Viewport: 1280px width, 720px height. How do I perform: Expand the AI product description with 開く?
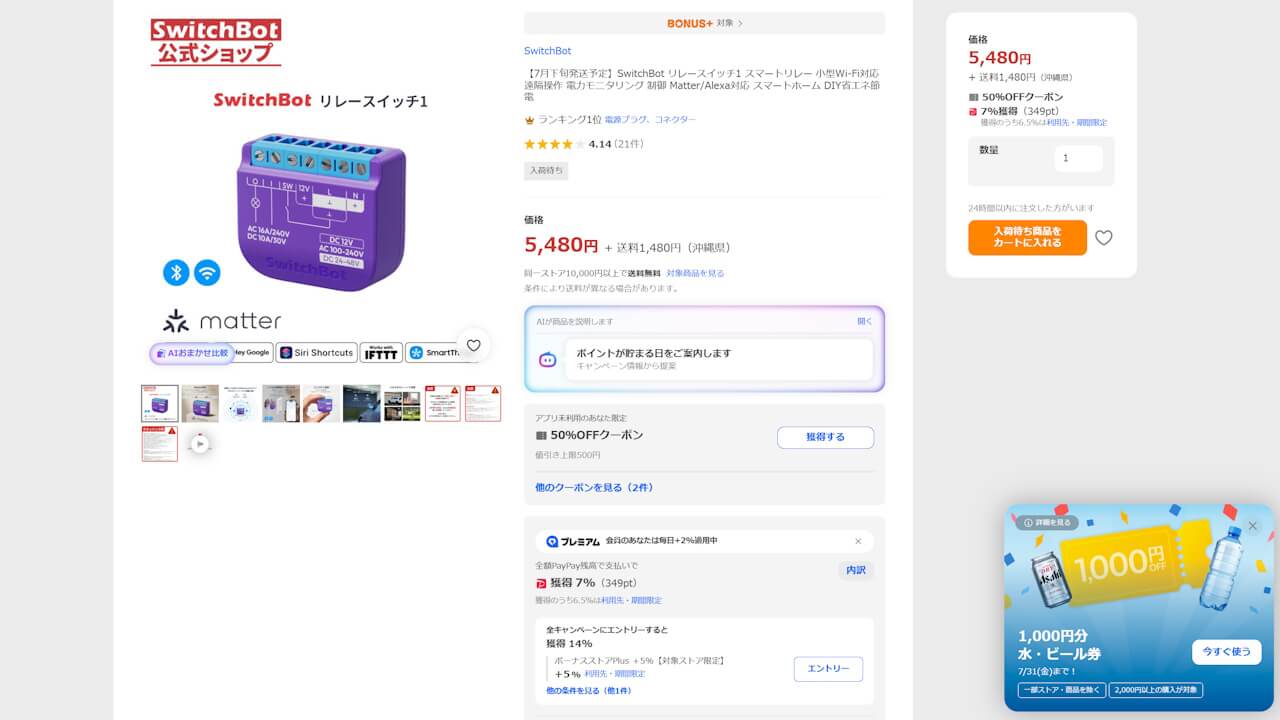[865, 321]
